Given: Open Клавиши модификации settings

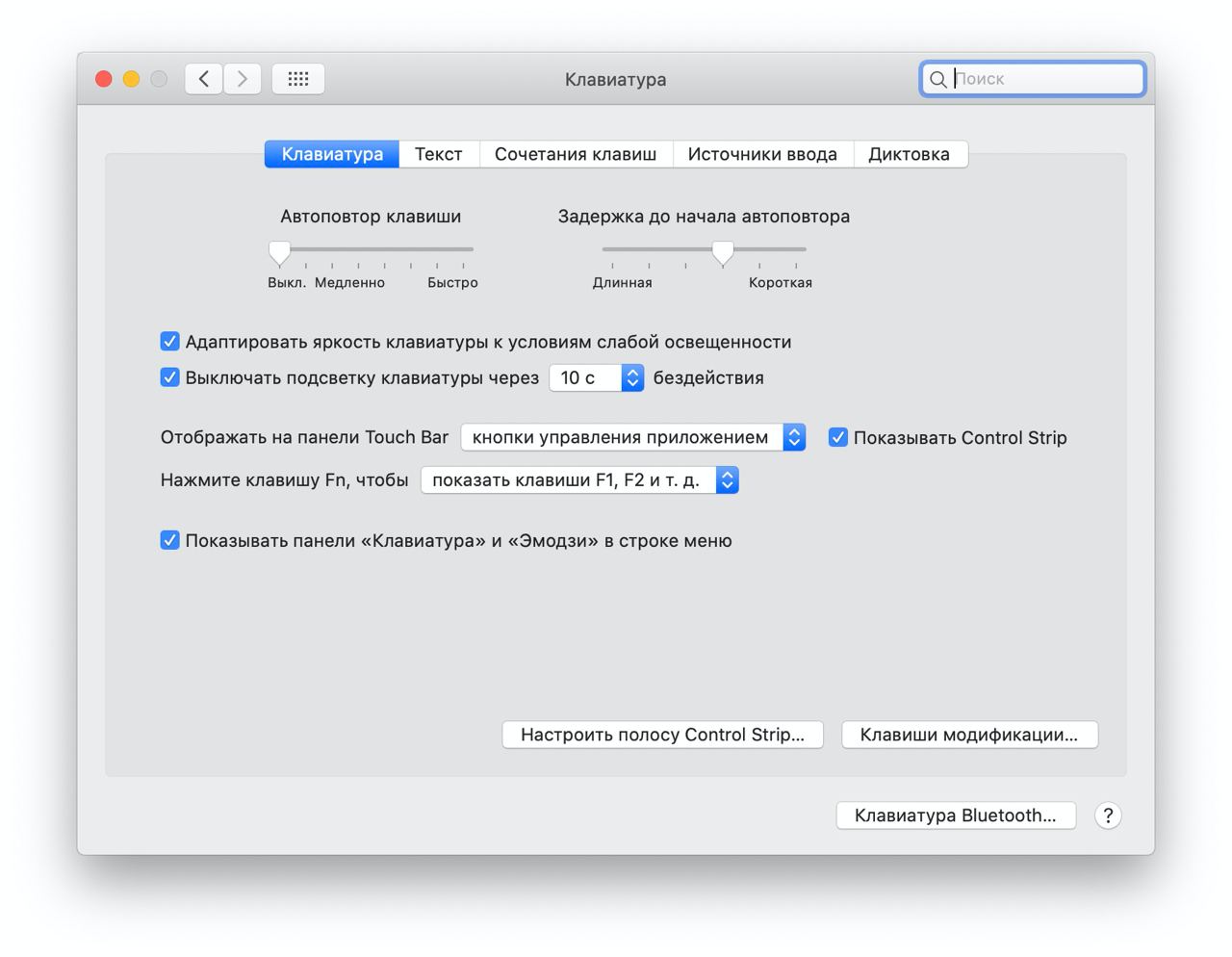Looking at the screenshot, I should [969, 735].
